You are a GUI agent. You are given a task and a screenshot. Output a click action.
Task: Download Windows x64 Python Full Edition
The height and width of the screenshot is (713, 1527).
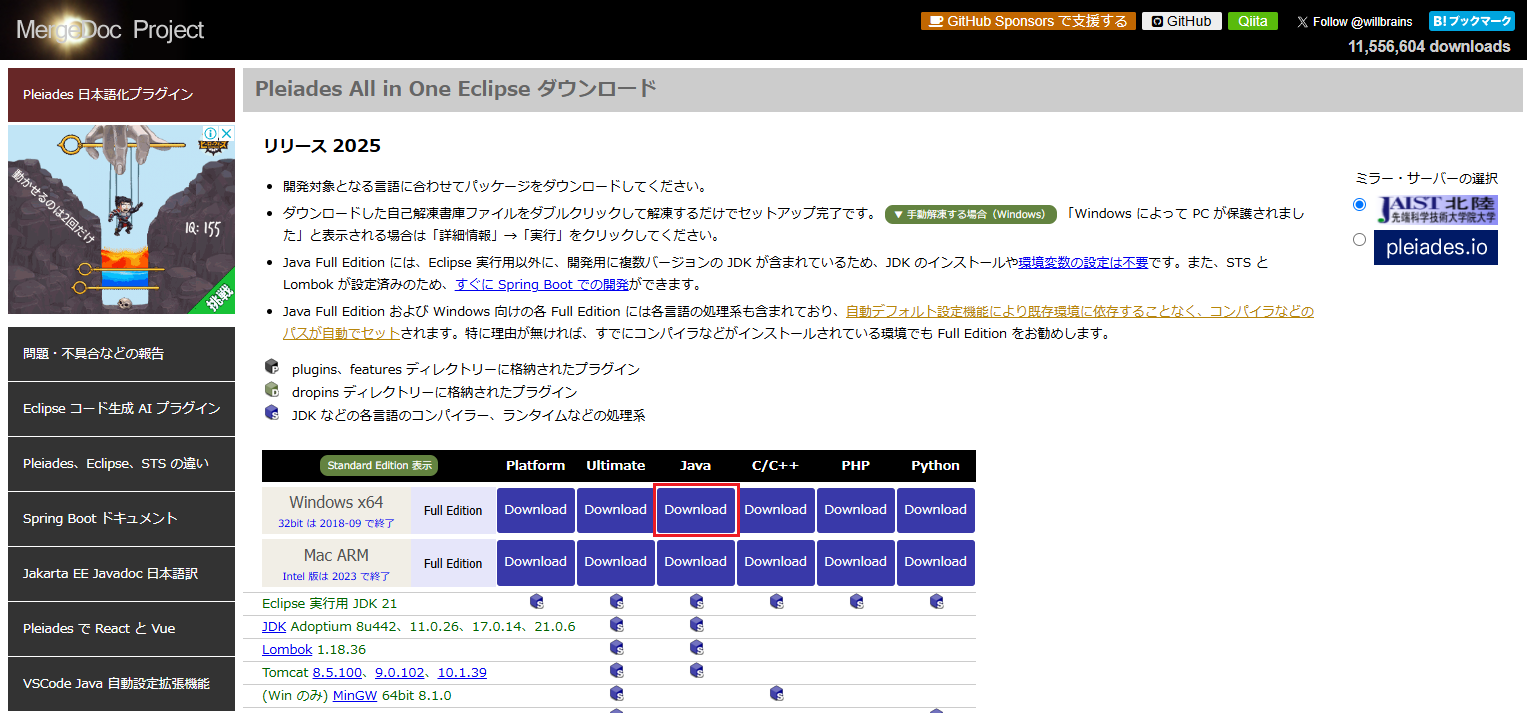click(x=936, y=511)
